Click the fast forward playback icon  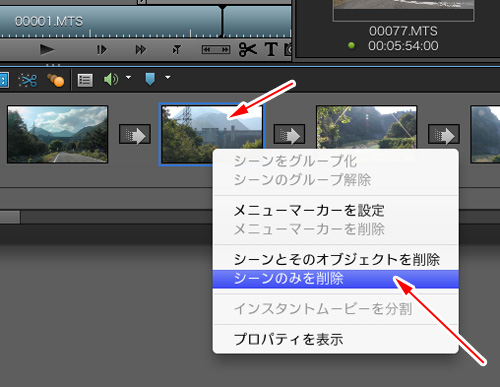tap(140, 50)
